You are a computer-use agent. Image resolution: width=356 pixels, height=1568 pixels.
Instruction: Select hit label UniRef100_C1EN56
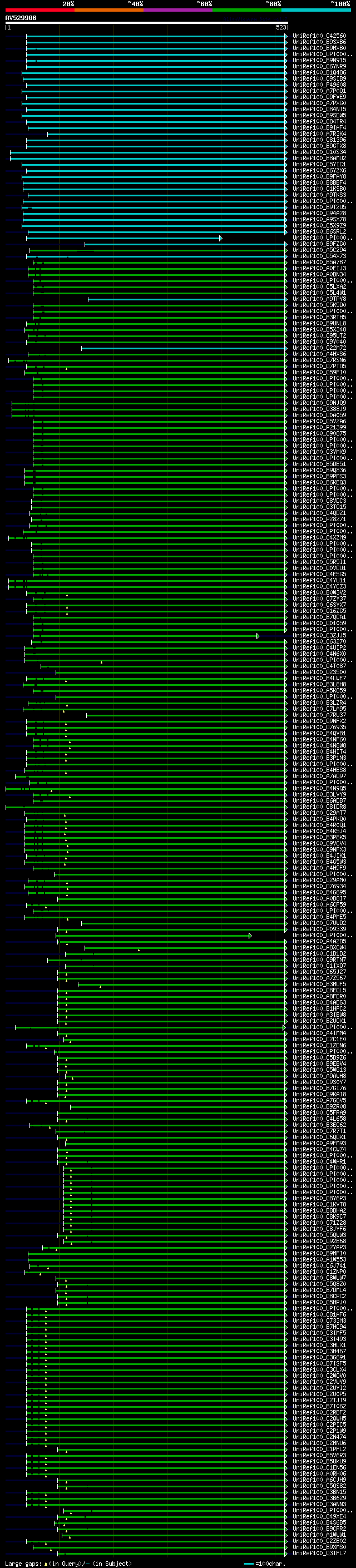319,1467
